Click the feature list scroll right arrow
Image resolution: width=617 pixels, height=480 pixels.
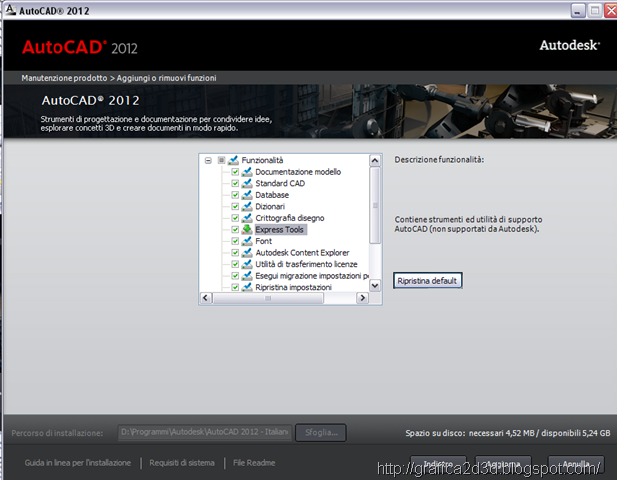point(362,298)
